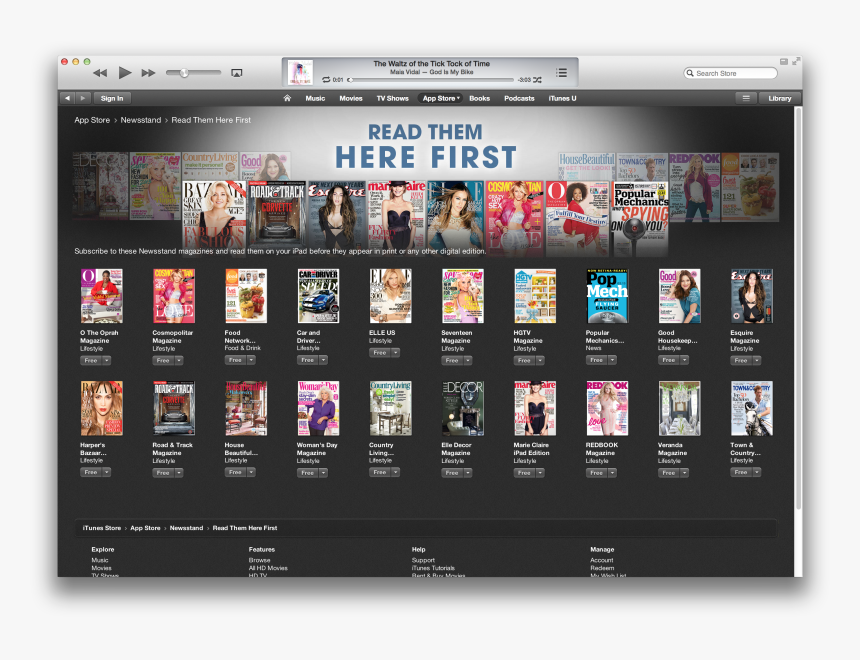Open the Up Next list icon
Viewport: 860px width, 660px height.
[561, 72]
